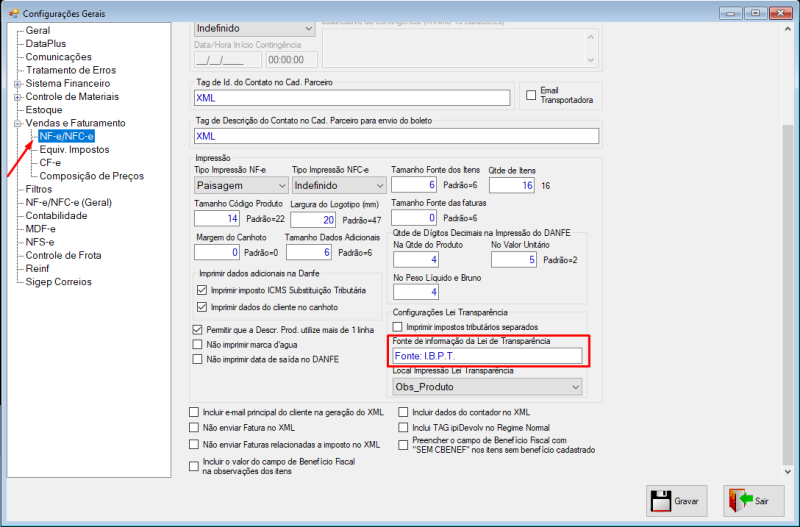Click the Largura do Logotipo field

(x=313, y=220)
